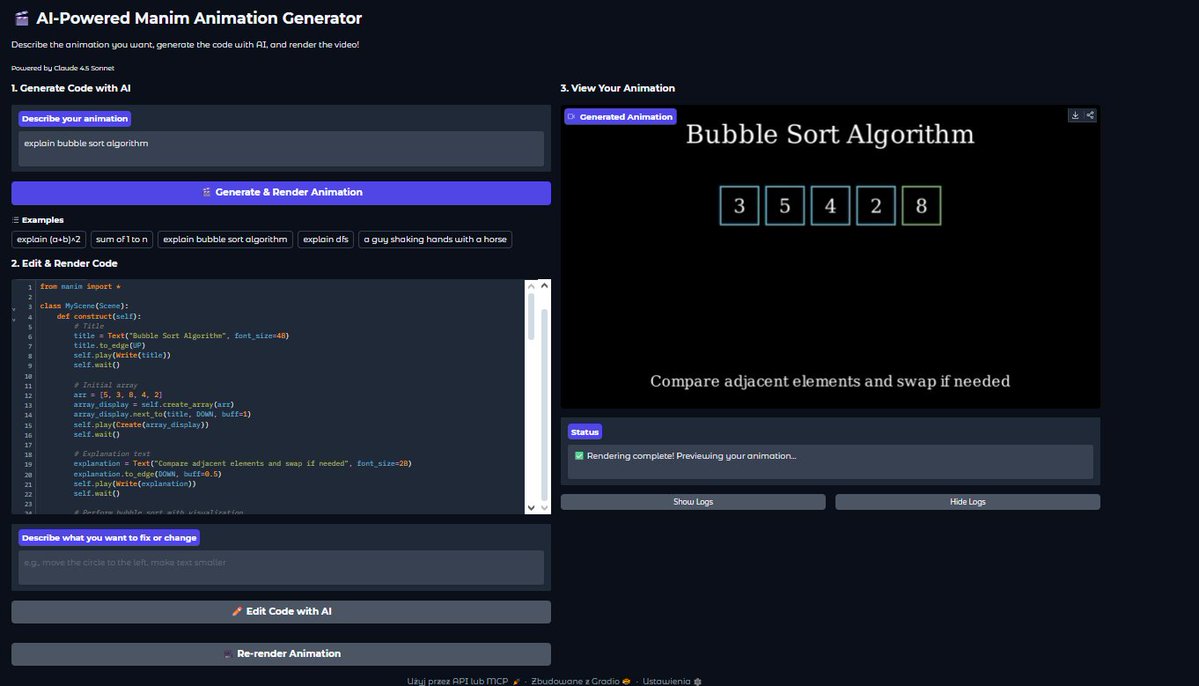Click the inner scrollbar up arrow of code editor
Image resolution: width=1199 pixels, height=686 pixels.
(x=531, y=286)
